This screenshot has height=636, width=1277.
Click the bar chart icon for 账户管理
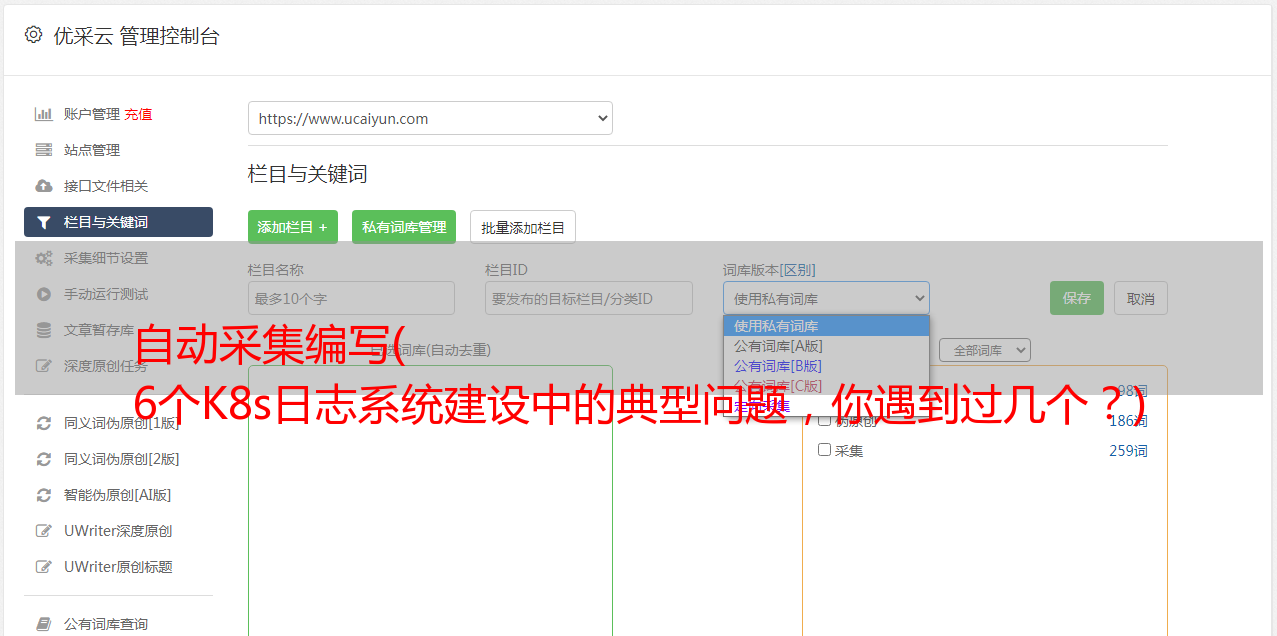[x=44, y=114]
